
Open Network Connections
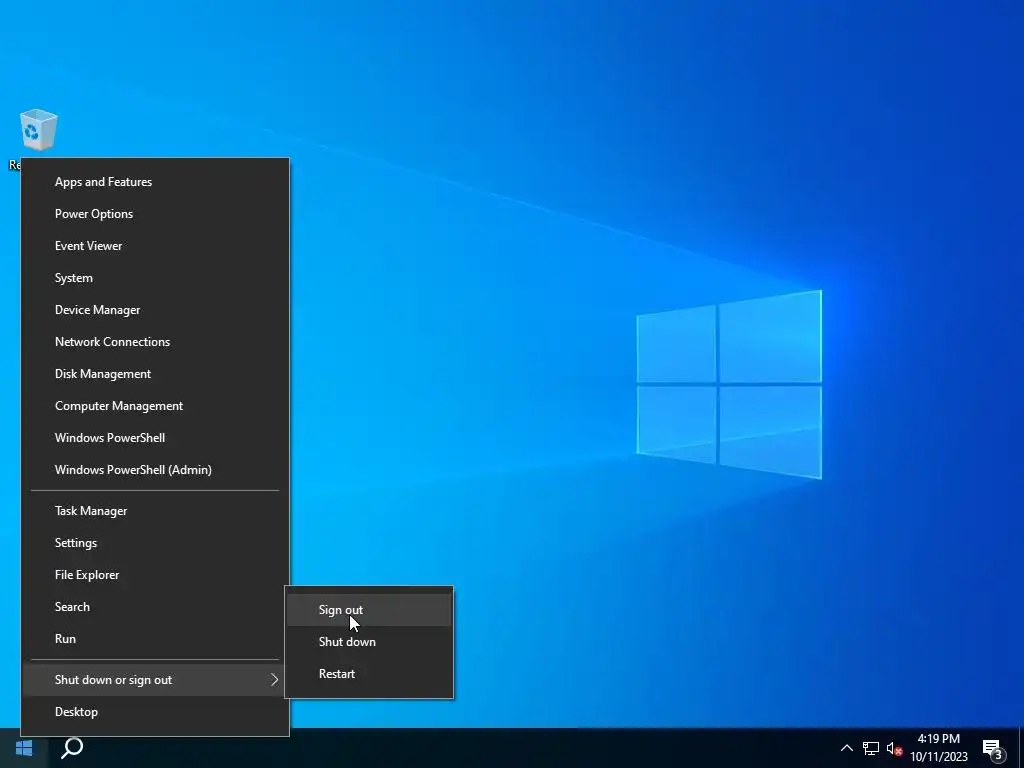pyautogui.click(x=155, y=342)
